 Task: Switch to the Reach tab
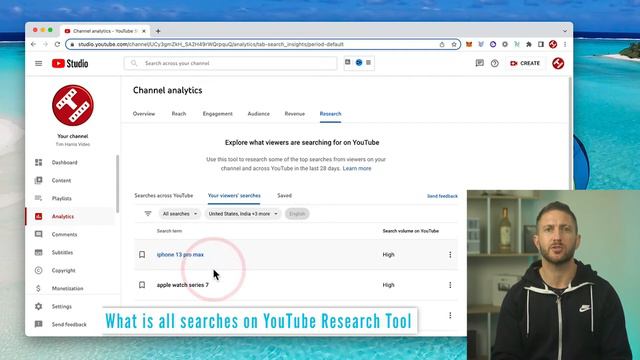pyautogui.click(x=179, y=114)
